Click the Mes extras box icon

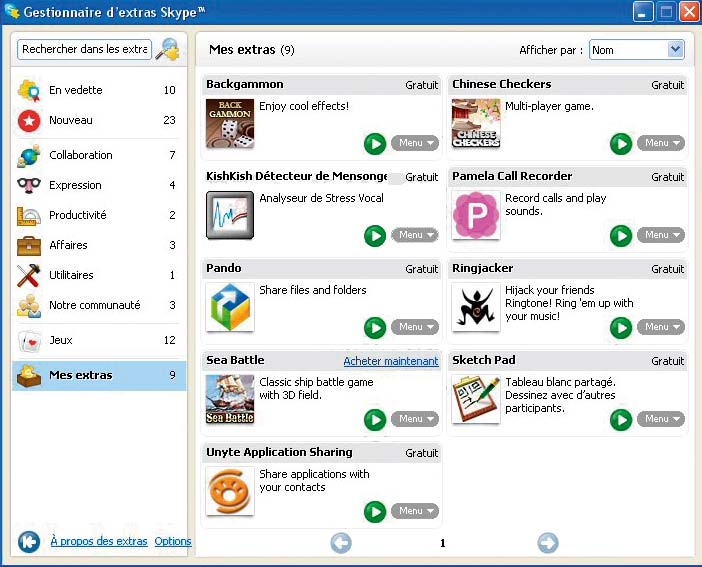[29, 375]
